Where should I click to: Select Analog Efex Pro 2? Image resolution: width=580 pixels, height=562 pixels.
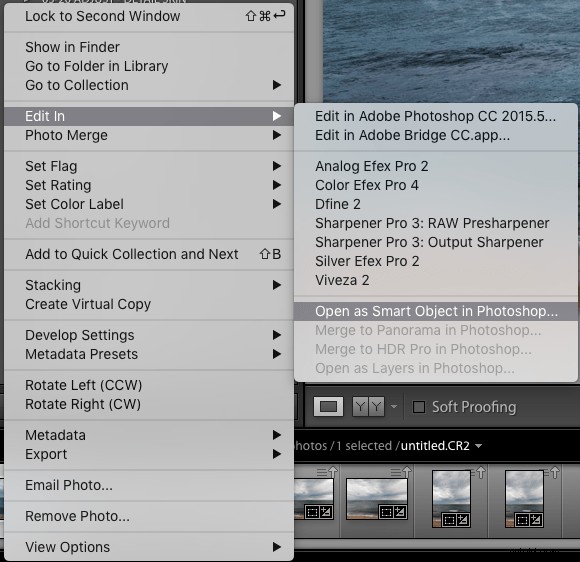[x=436, y=166]
